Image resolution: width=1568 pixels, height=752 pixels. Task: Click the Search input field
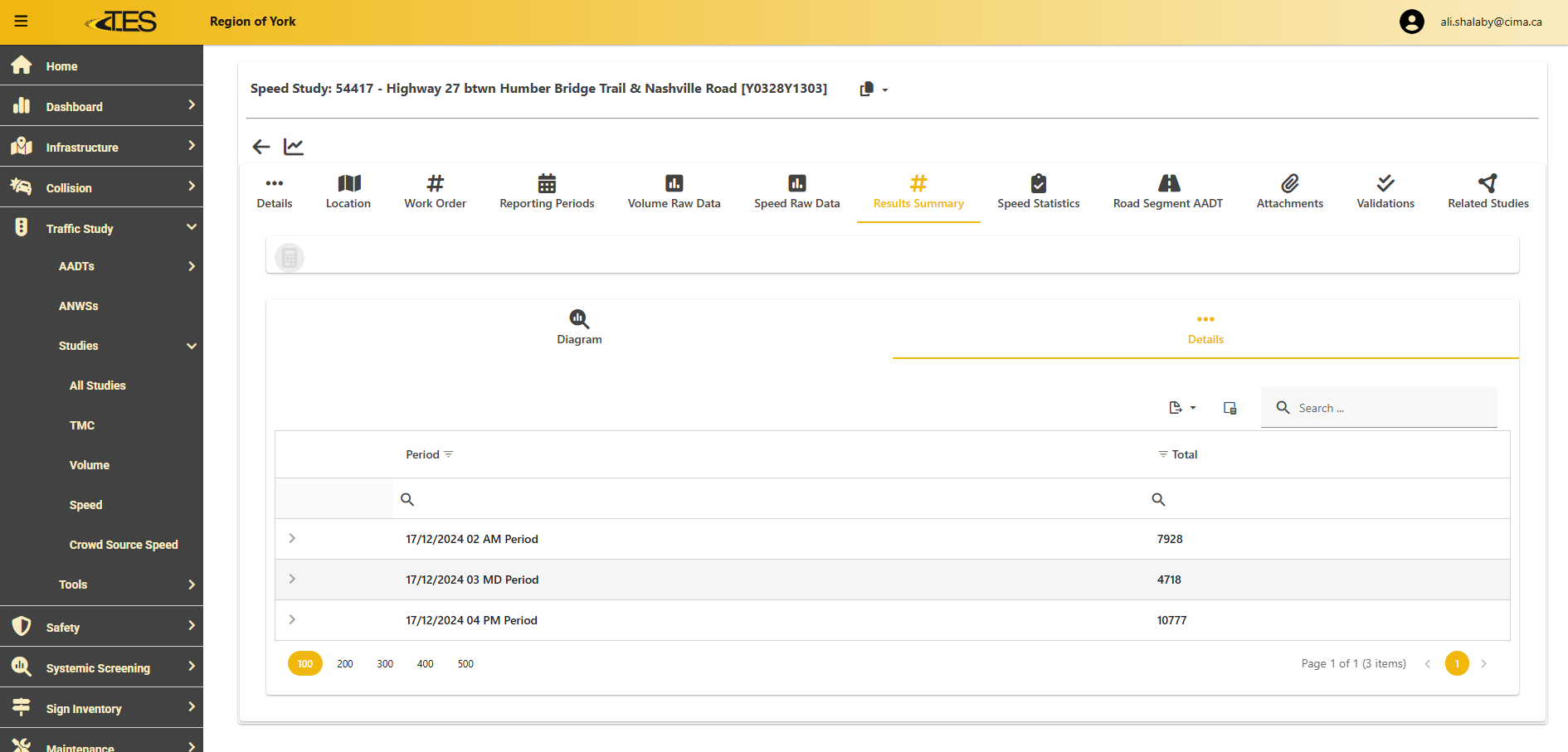coord(1394,408)
